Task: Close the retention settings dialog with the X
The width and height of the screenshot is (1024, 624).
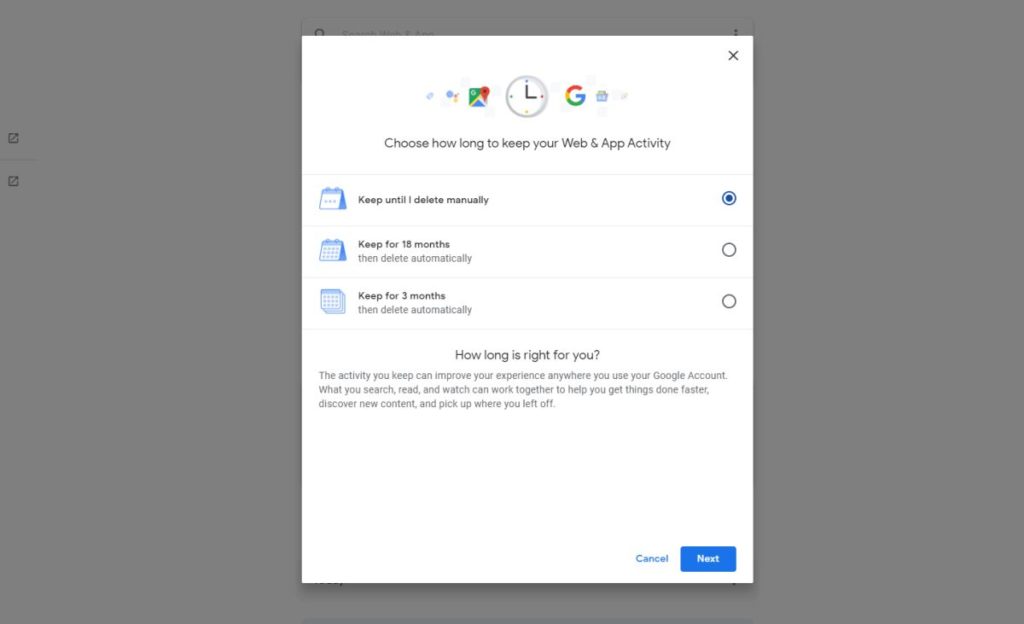Action: point(733,55)
